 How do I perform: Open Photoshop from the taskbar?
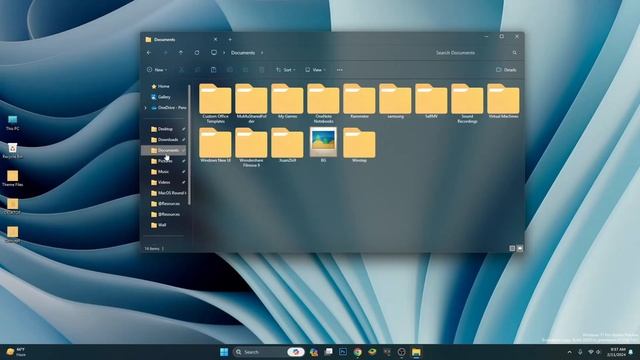pyautogui.click(x=343, y=352)
